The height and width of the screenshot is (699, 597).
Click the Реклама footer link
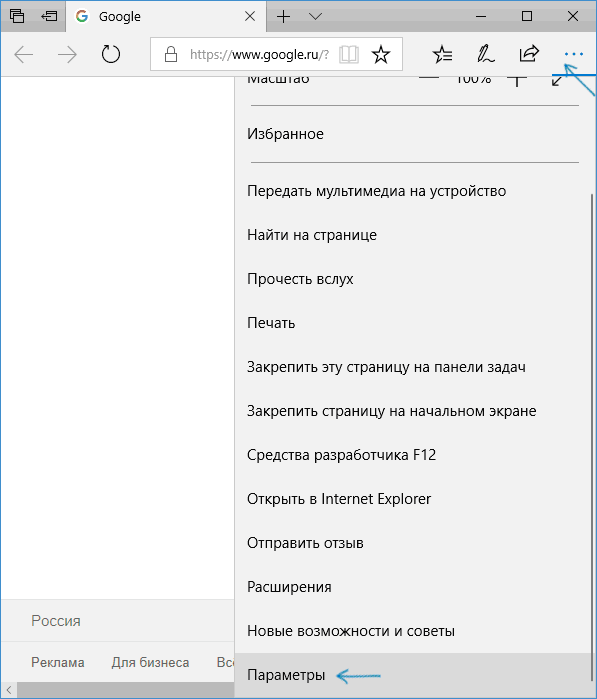tap(58, 662)
